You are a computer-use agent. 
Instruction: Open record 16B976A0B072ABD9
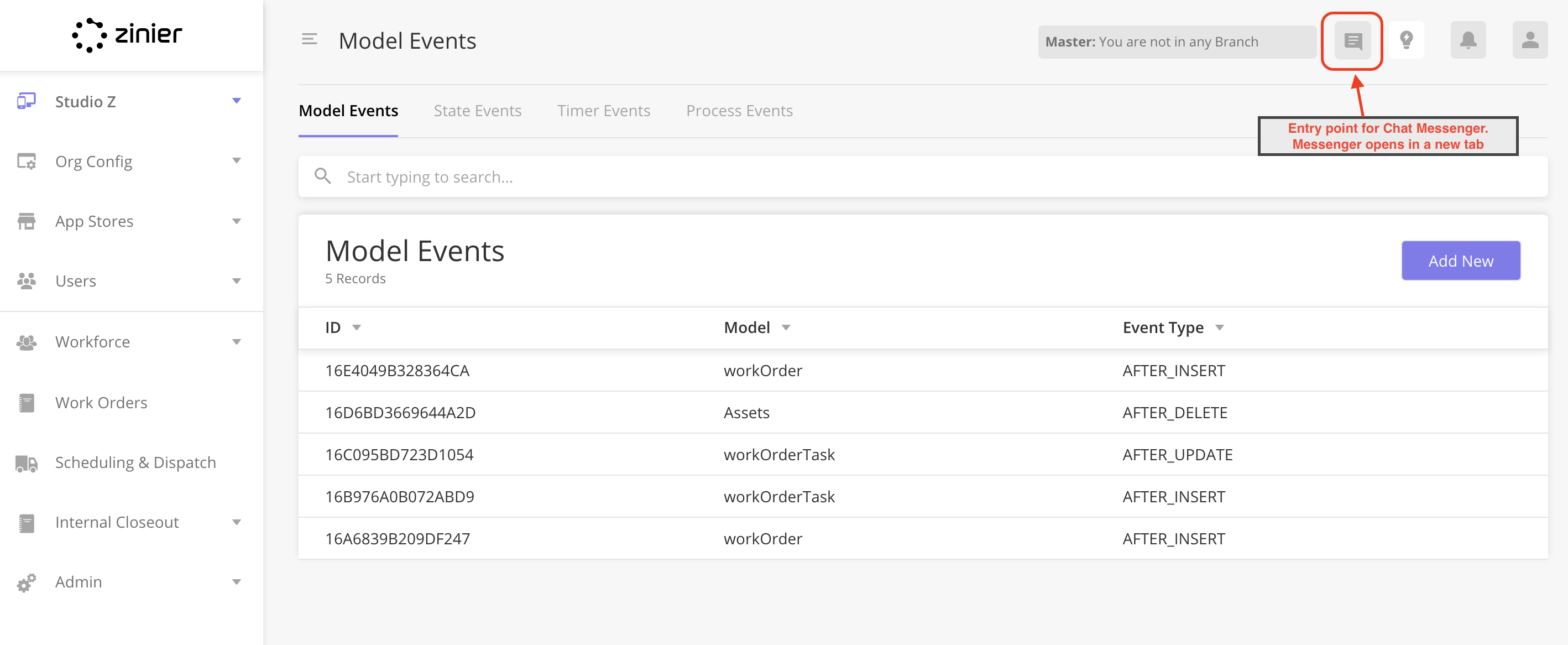coord(923,496)
